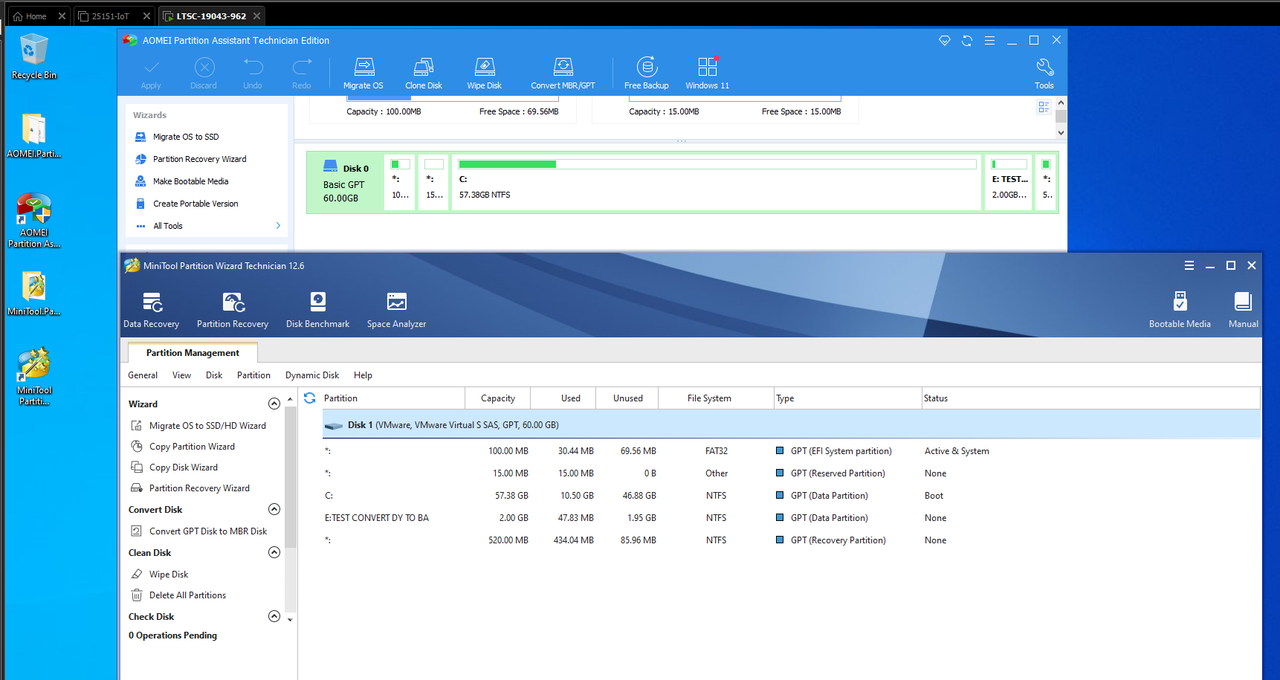Open Partition Recovery in MiniTool toolbar
This screenshot has height=680, width=1280.
point(233,311)
